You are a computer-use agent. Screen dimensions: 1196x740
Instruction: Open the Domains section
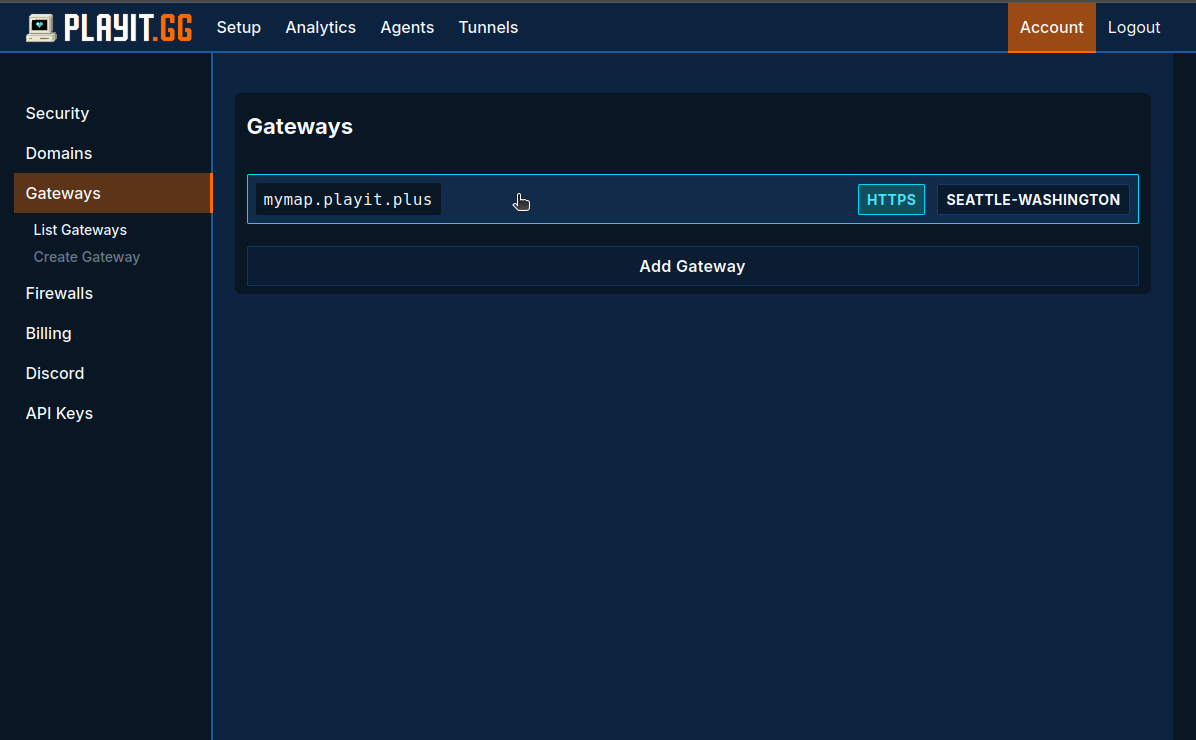pos(59,153)
